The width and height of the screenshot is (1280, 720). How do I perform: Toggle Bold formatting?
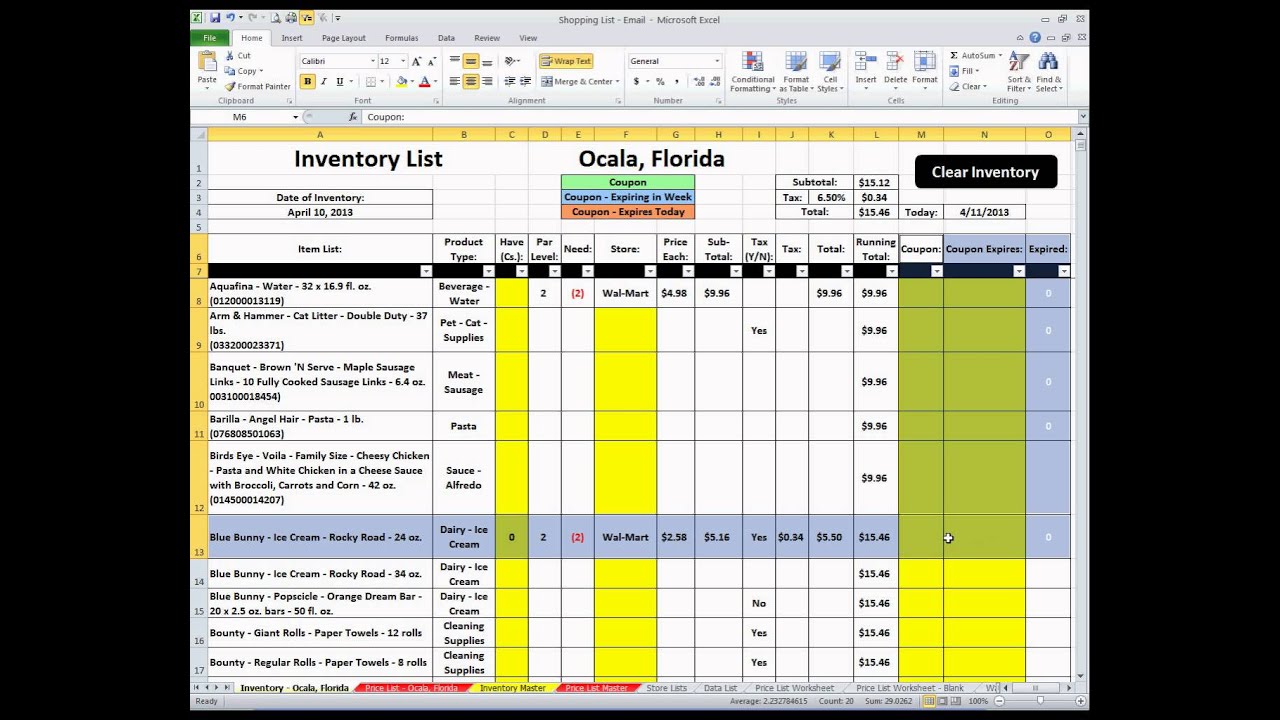point(308,82)
